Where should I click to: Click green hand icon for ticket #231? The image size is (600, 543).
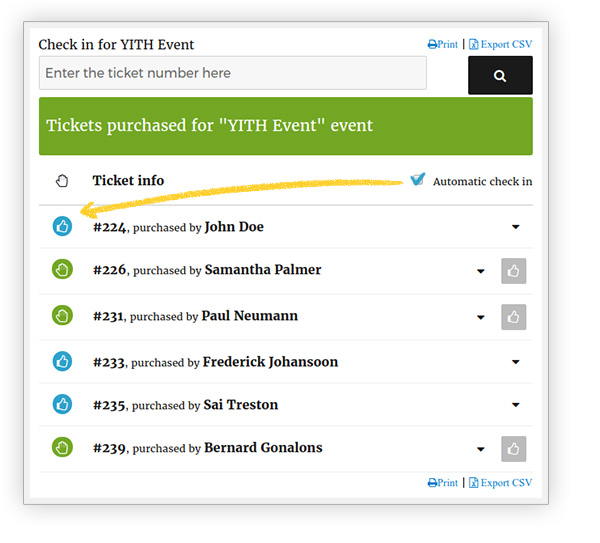click(62, 316)
